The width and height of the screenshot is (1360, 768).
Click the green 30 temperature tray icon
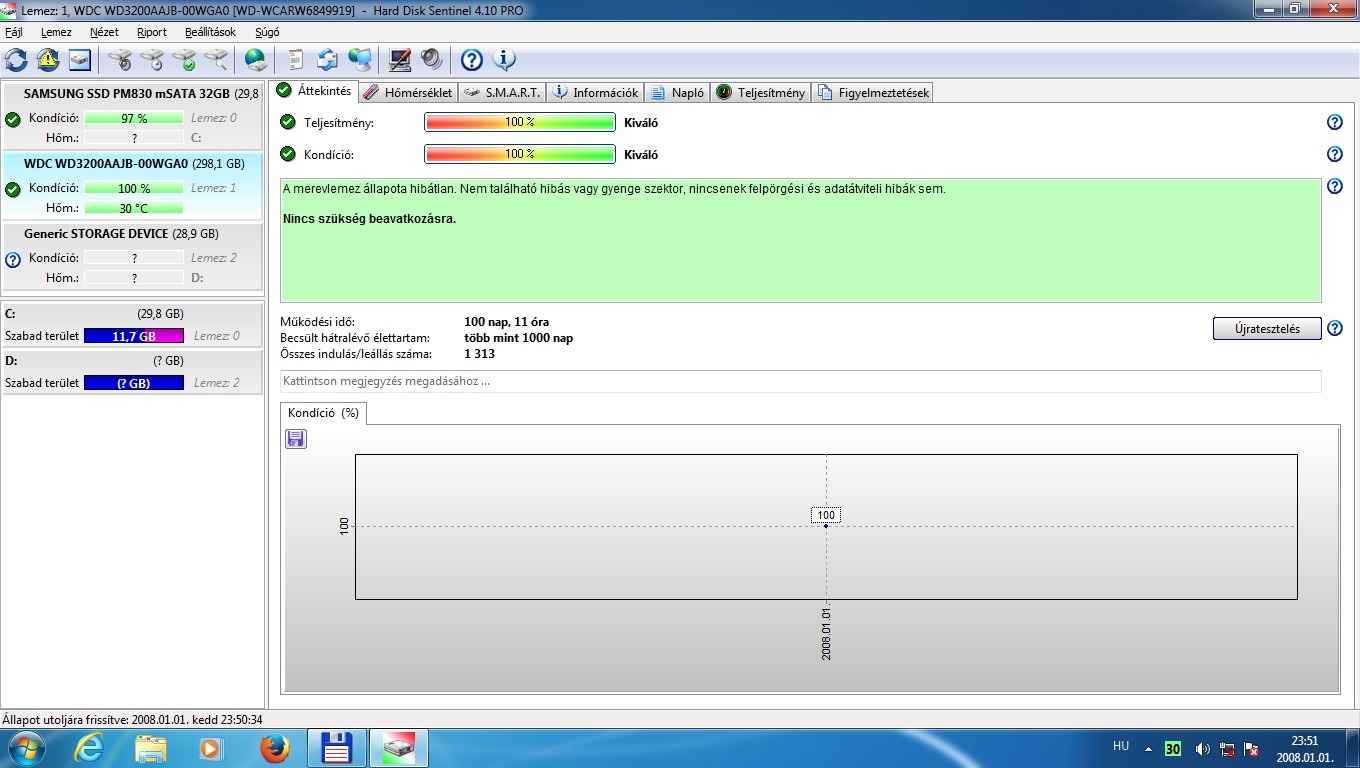point(1173,748)
